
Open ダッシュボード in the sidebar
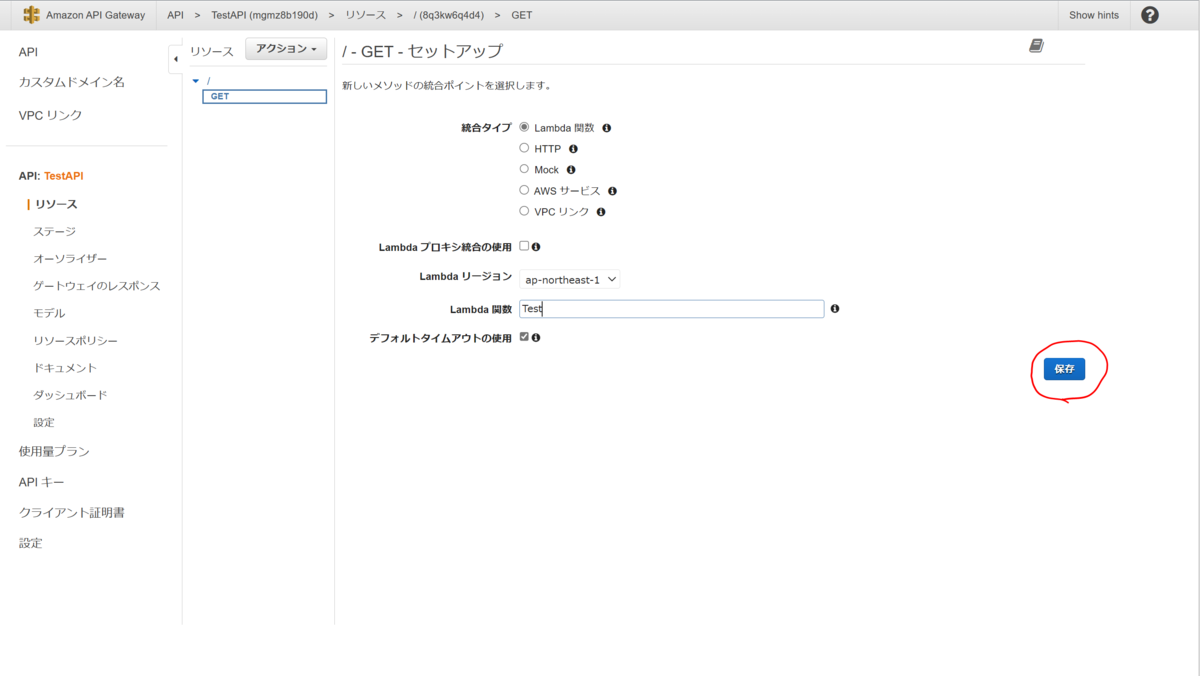[70, 395]
